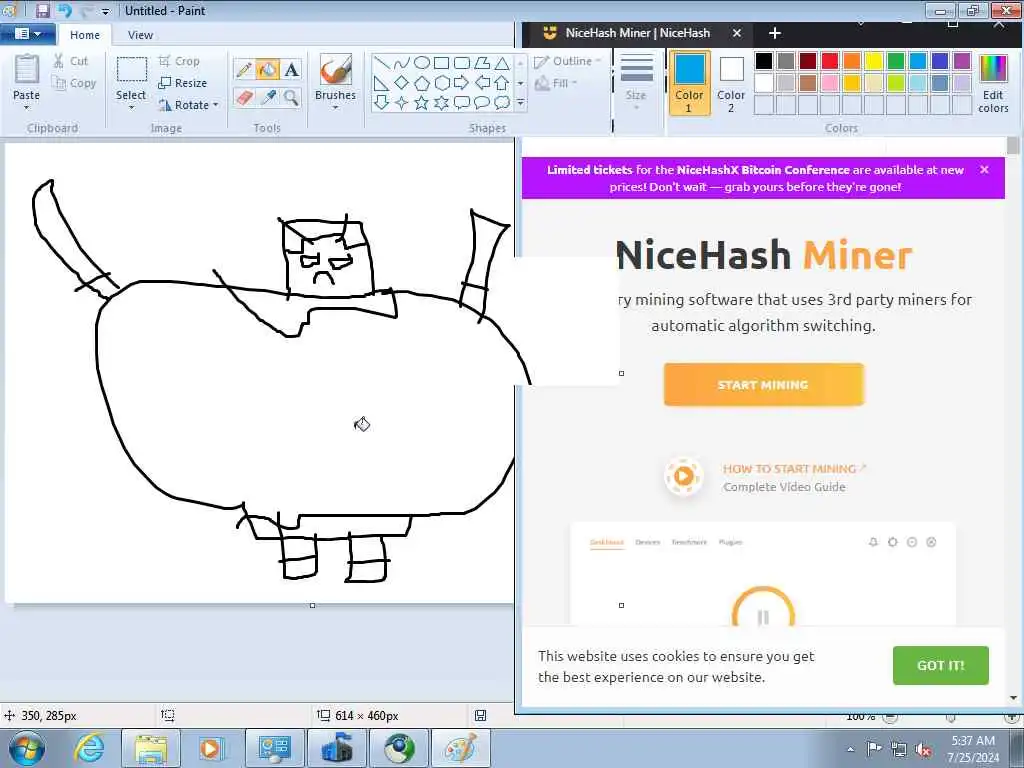Open Internet Explorer from taskbar
1024x768 pixels.
coord(89,748)
